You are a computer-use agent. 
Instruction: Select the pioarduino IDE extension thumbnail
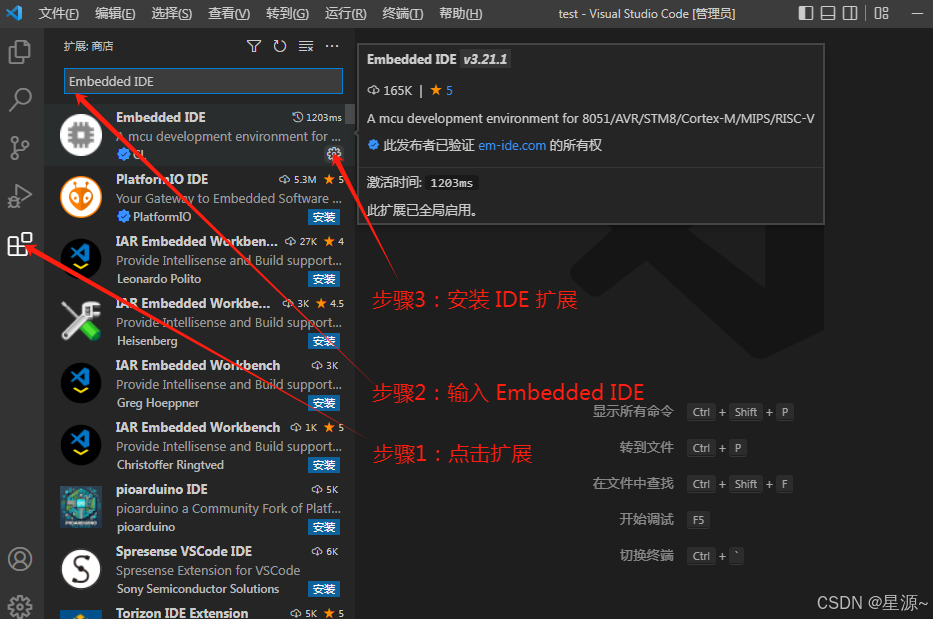click(x=81, y=507)
